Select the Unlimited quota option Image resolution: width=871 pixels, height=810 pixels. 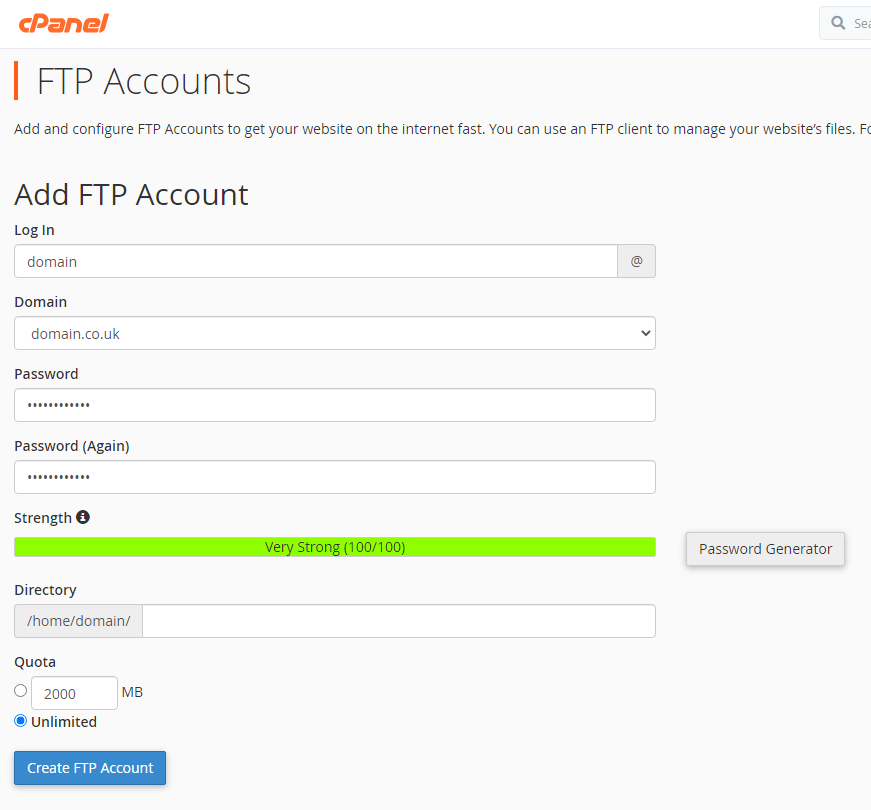(20, 720)
